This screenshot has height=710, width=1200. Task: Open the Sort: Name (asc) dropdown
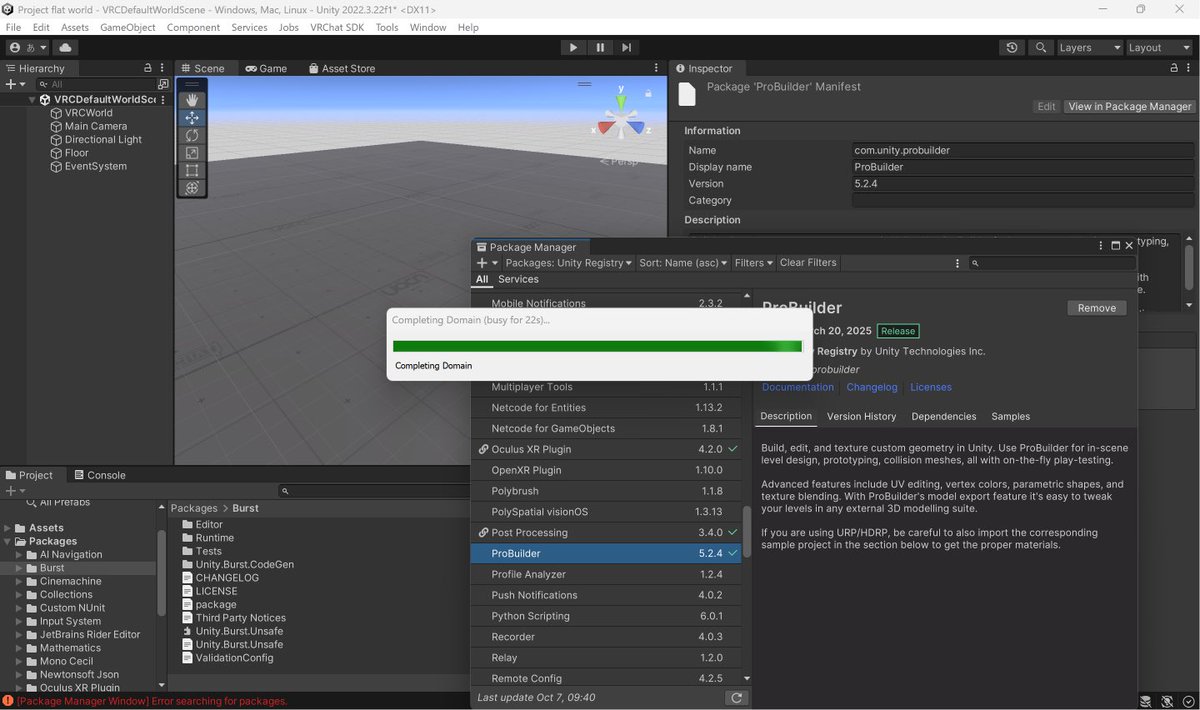point(683,263)
